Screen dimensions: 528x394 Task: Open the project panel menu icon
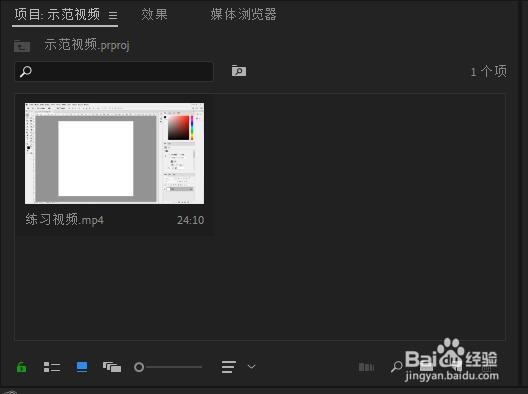113,15
